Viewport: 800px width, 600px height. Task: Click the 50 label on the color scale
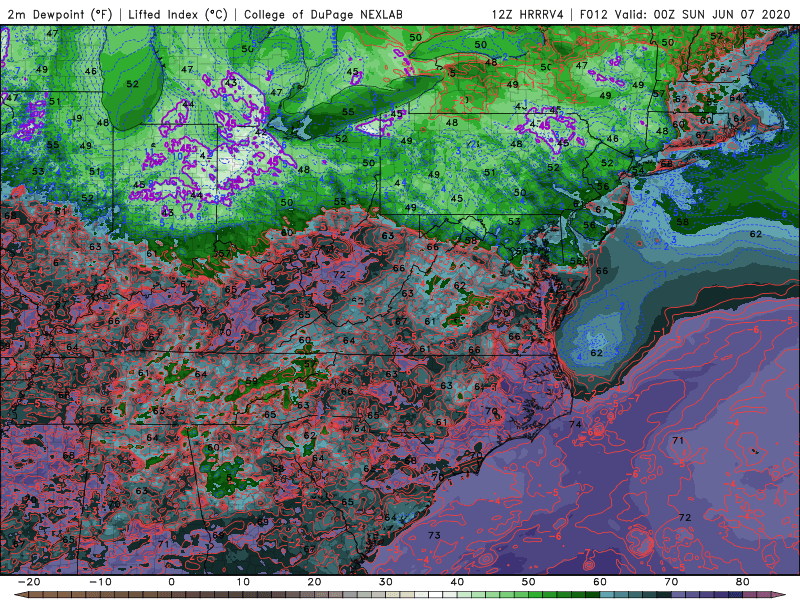tap(529, 582)
